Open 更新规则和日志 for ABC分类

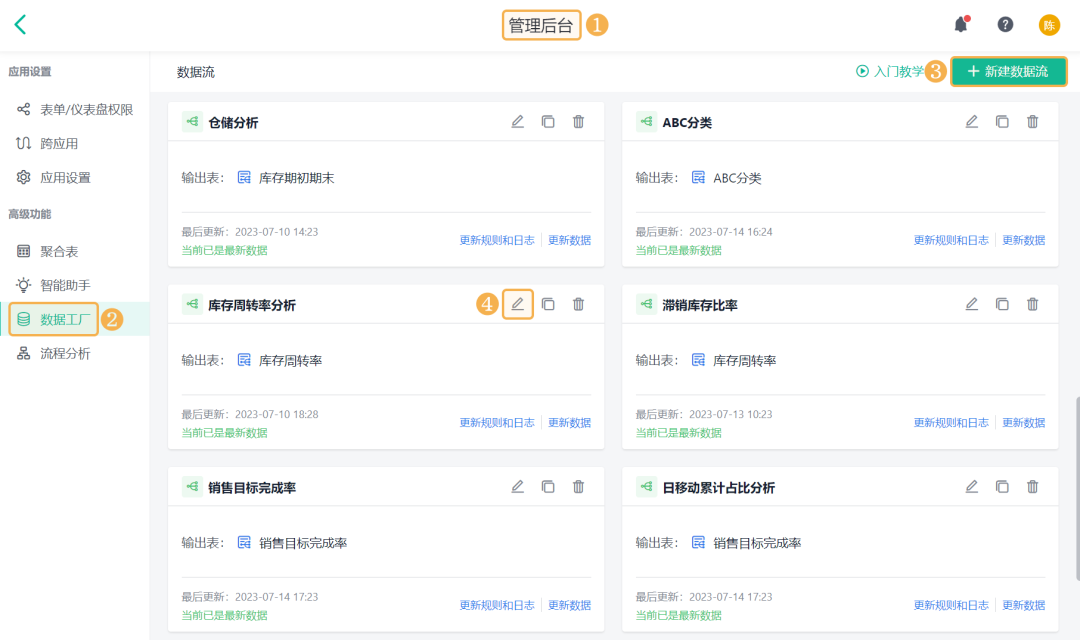pos(951,240)
